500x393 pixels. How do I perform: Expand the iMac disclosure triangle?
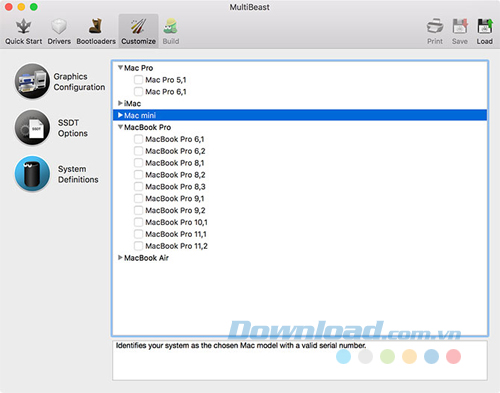(x=120, y=103)
